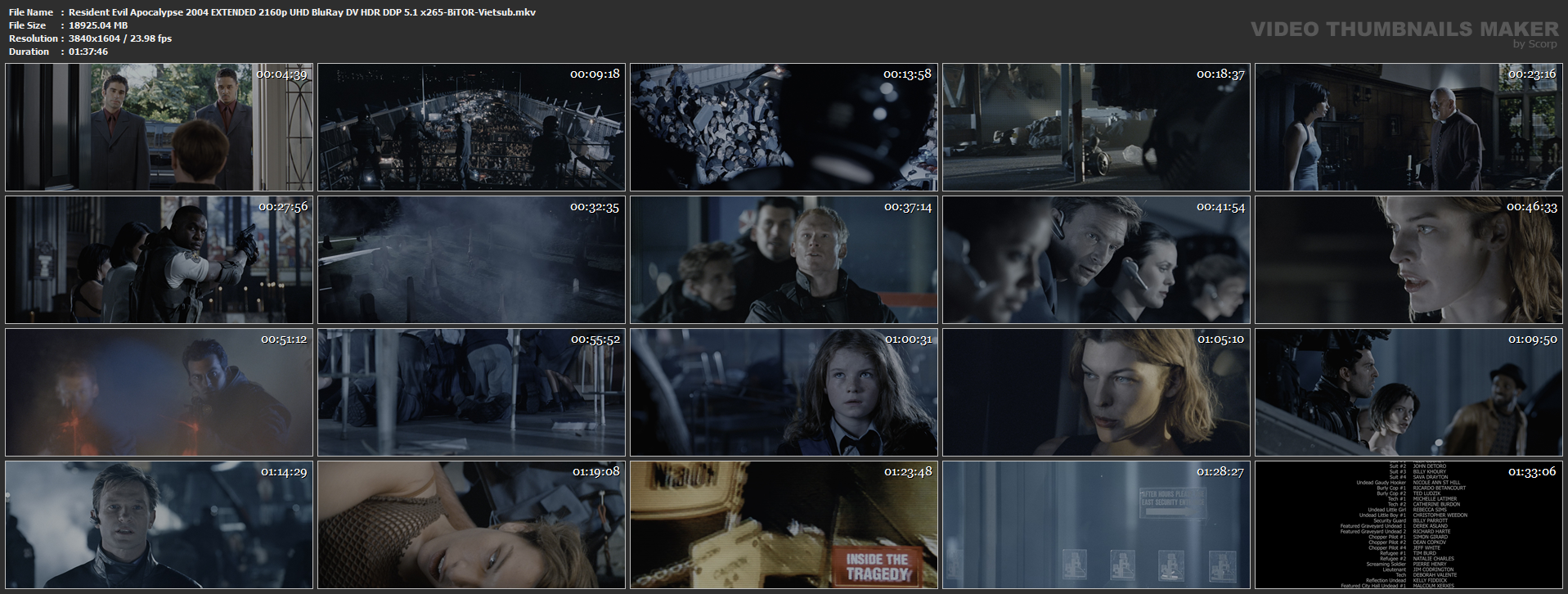This screenshot has width=1568, height=594.
Task: Select the thumbnail at 00:13:58
Action: click(784, 128)
